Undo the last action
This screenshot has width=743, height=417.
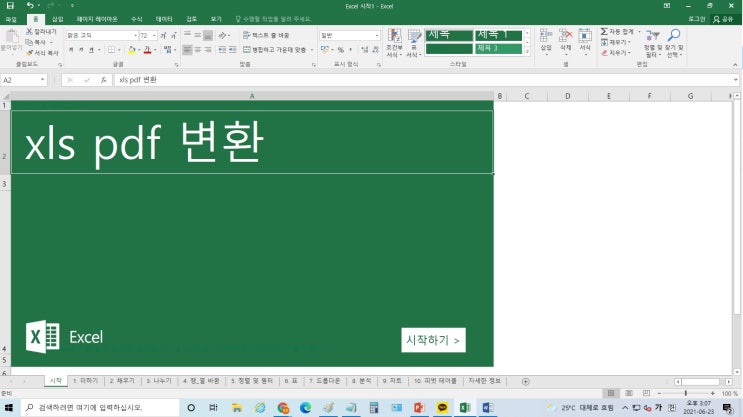[x=30, y=6]
